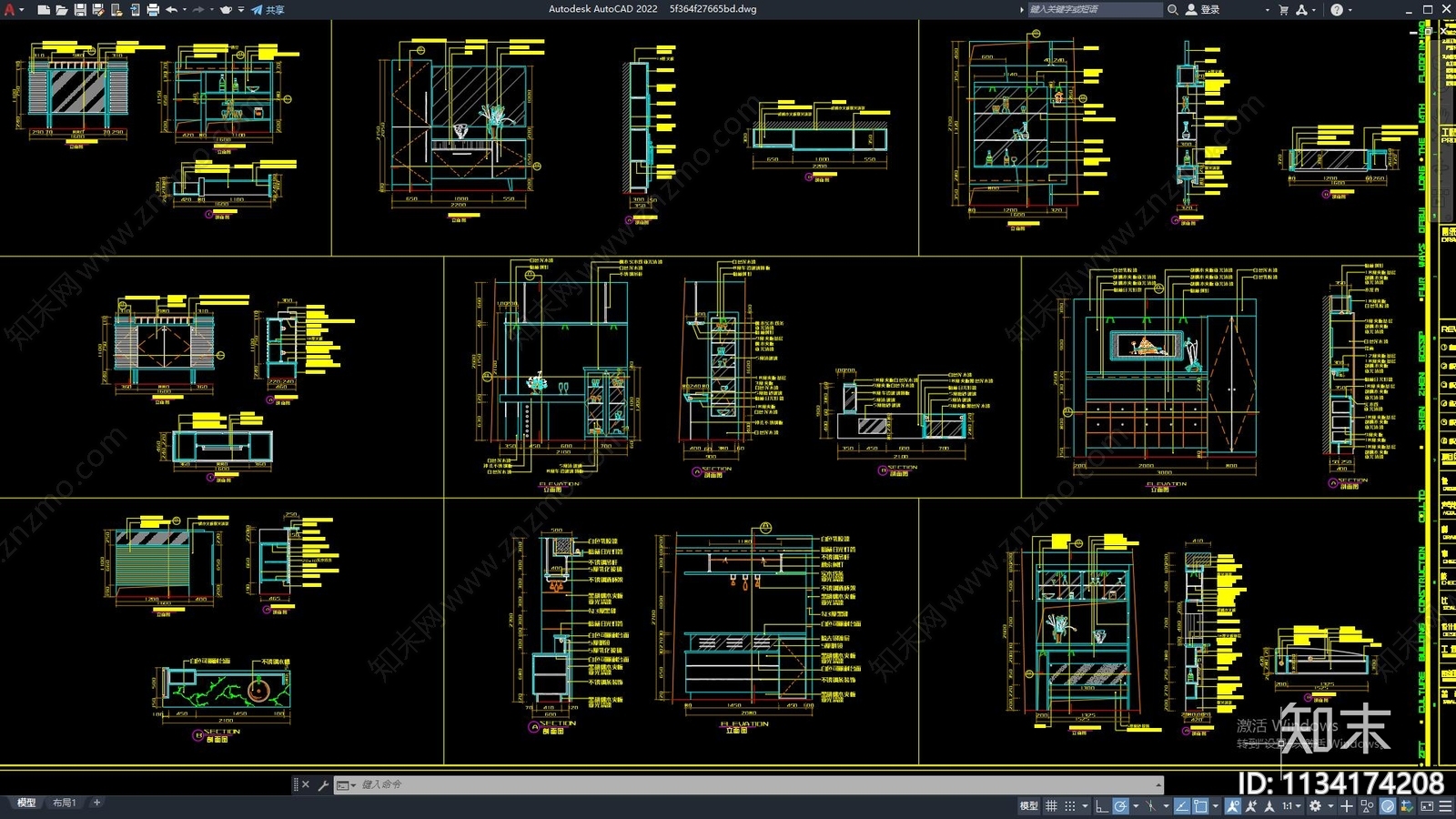Click the workspace teapot icon in toolbar
This screenshot has width=1456, height=819.
[226, 9]
